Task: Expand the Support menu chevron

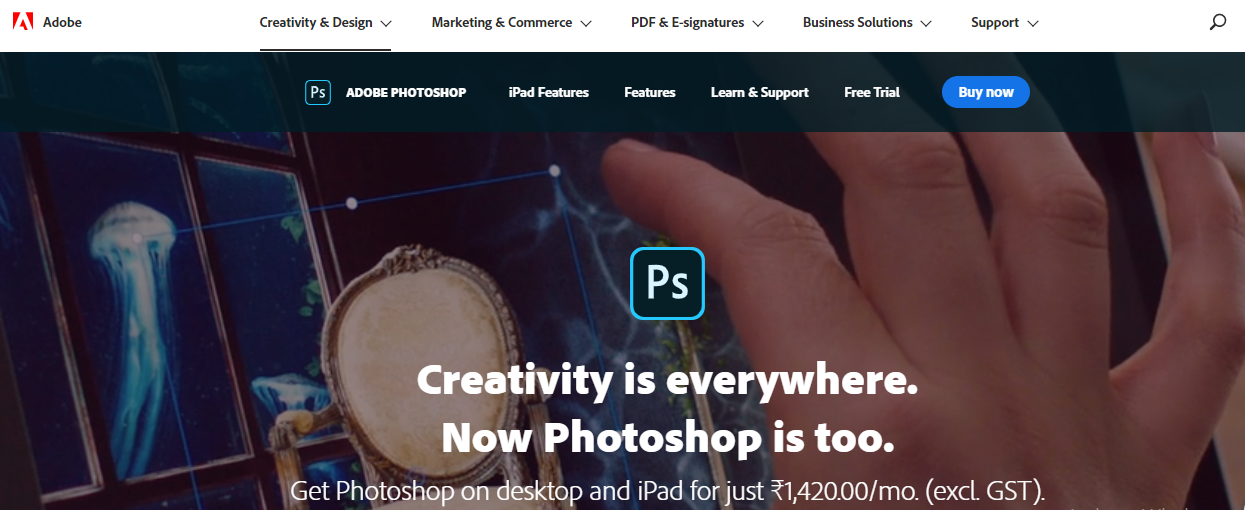Action: [1033, 23]
